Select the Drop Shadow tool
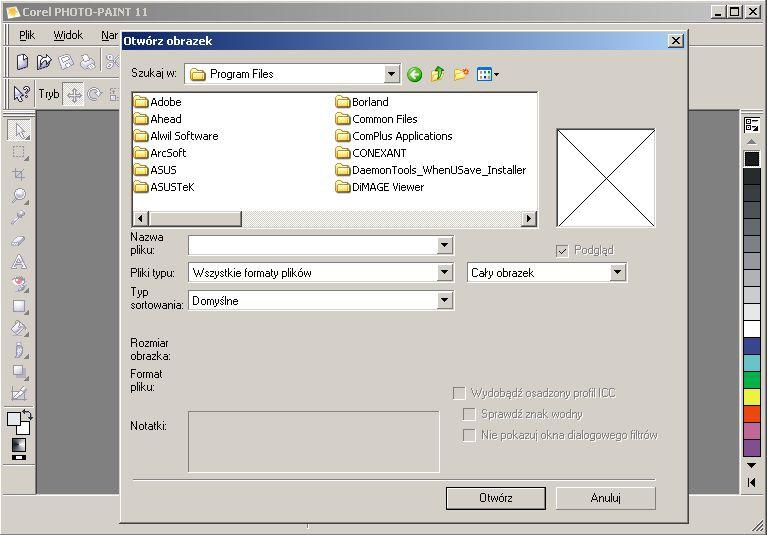The image size is (767, 535). 19,372
